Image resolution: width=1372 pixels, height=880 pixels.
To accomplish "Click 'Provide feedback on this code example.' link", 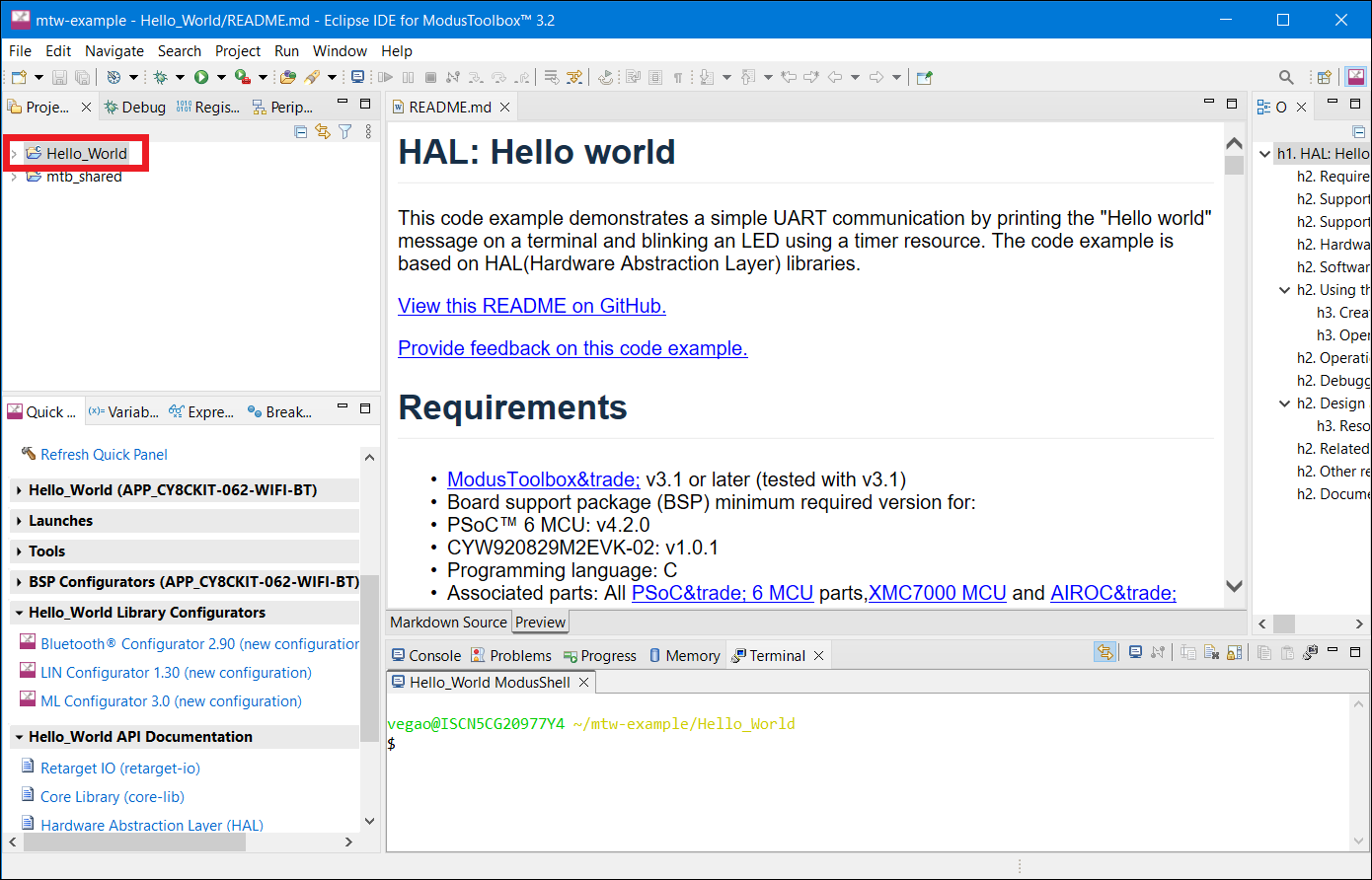I will 572,348.
